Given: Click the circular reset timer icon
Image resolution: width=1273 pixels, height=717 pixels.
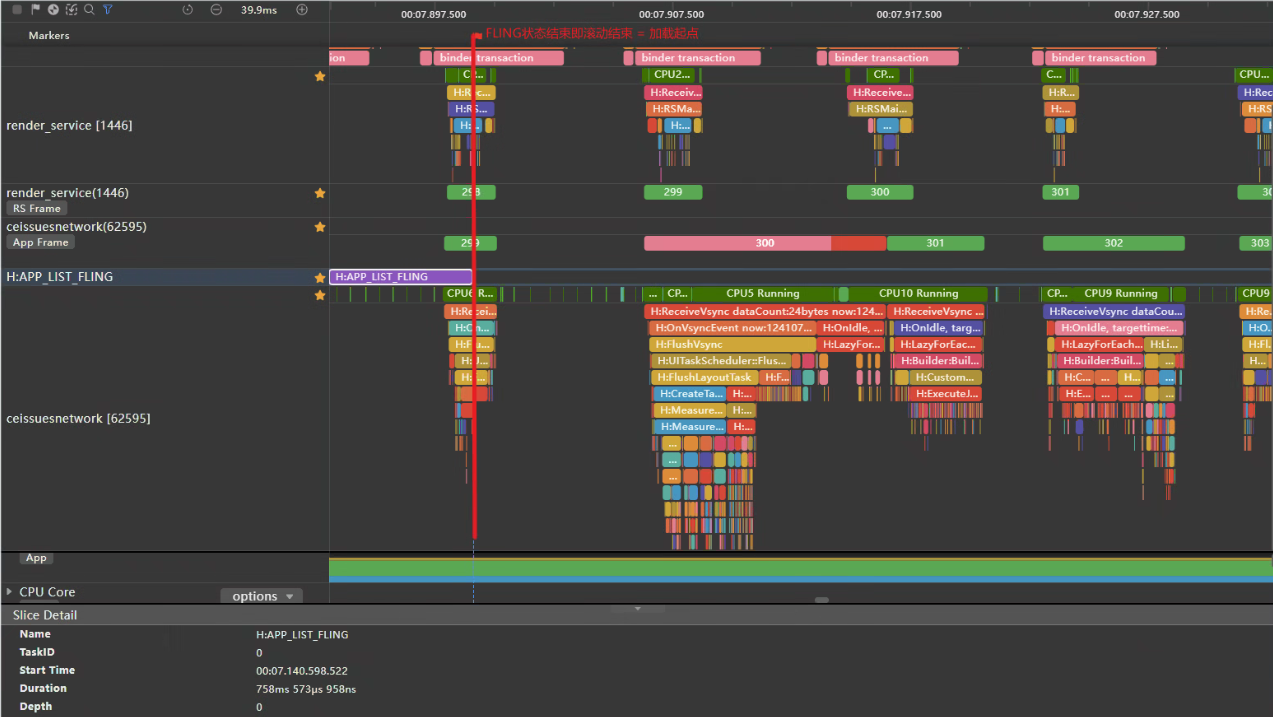Looking at the screenshot, I should tap(188, 9).
